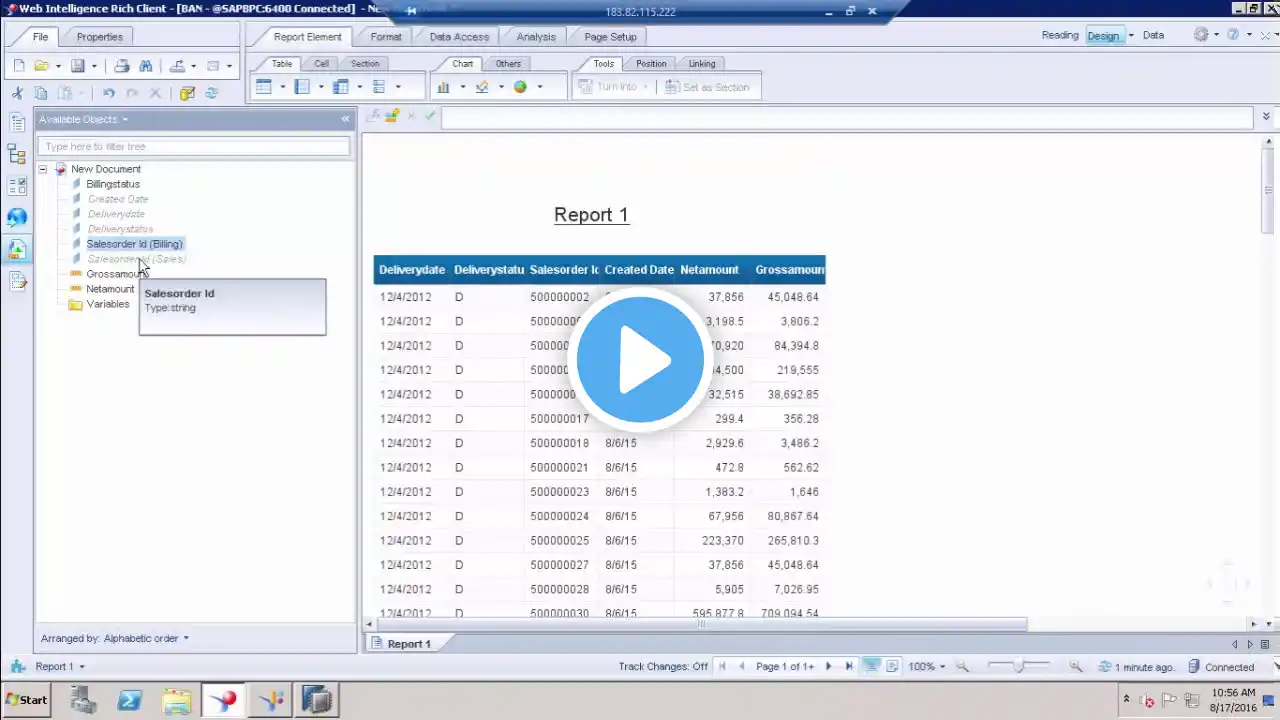The height and width of the screenshot is (720, 1280).
Task: Click the Refresh data icon
Action: coord(211,93)
